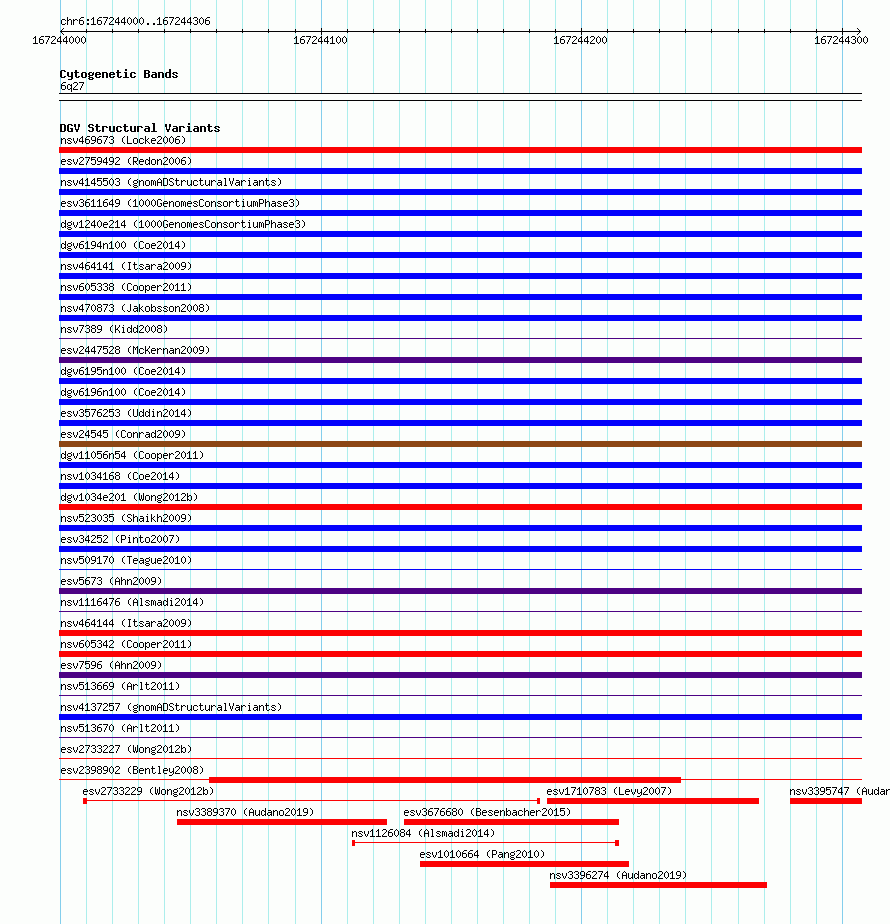
Task: Click the red bar under nsv469673 (Locke2006)
Action: pyautogui.click(x=460, y=150)
